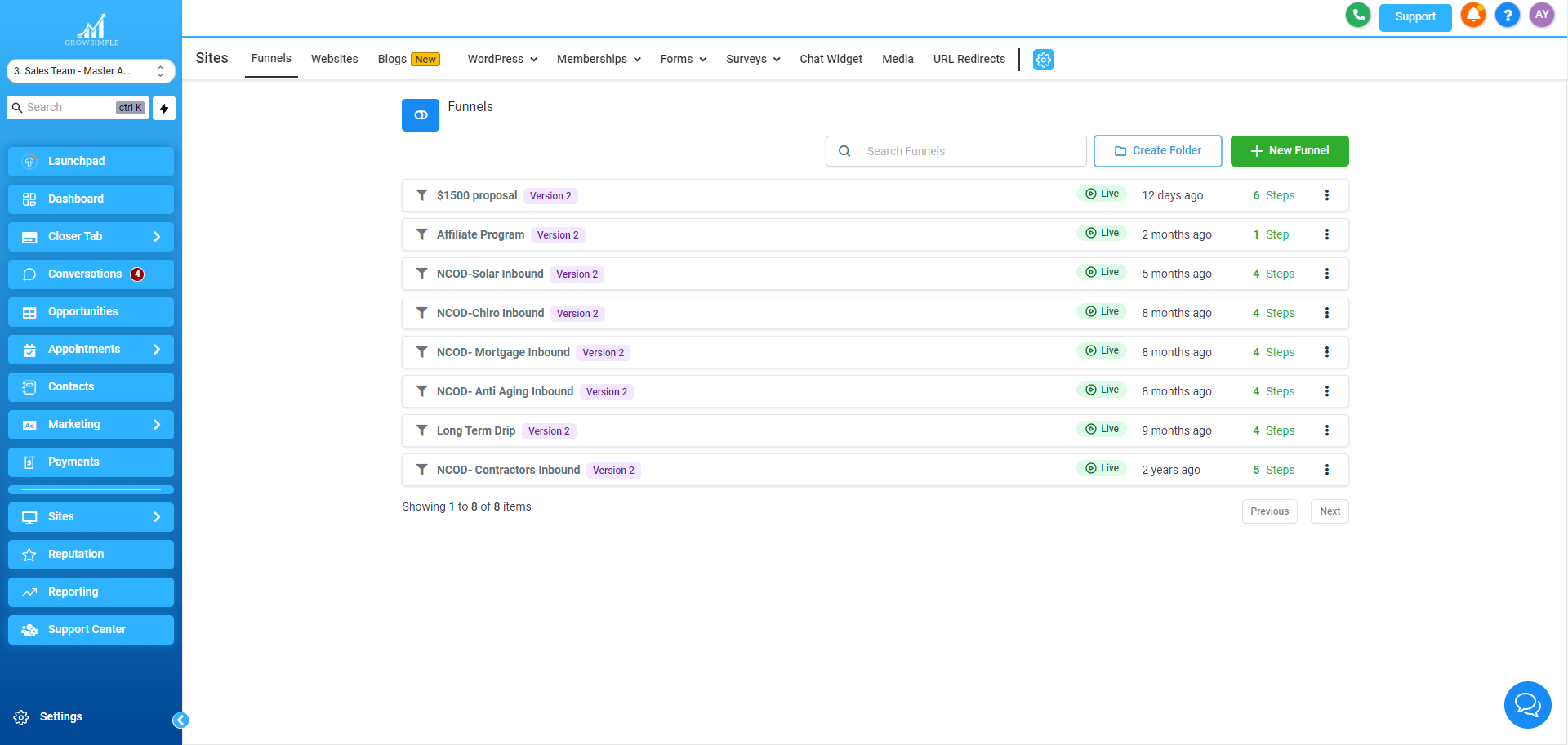Click the lightning bolt quick actions icon
Image resolution: width=1568 pixels, height=745 pixels.
click(164, 108)
